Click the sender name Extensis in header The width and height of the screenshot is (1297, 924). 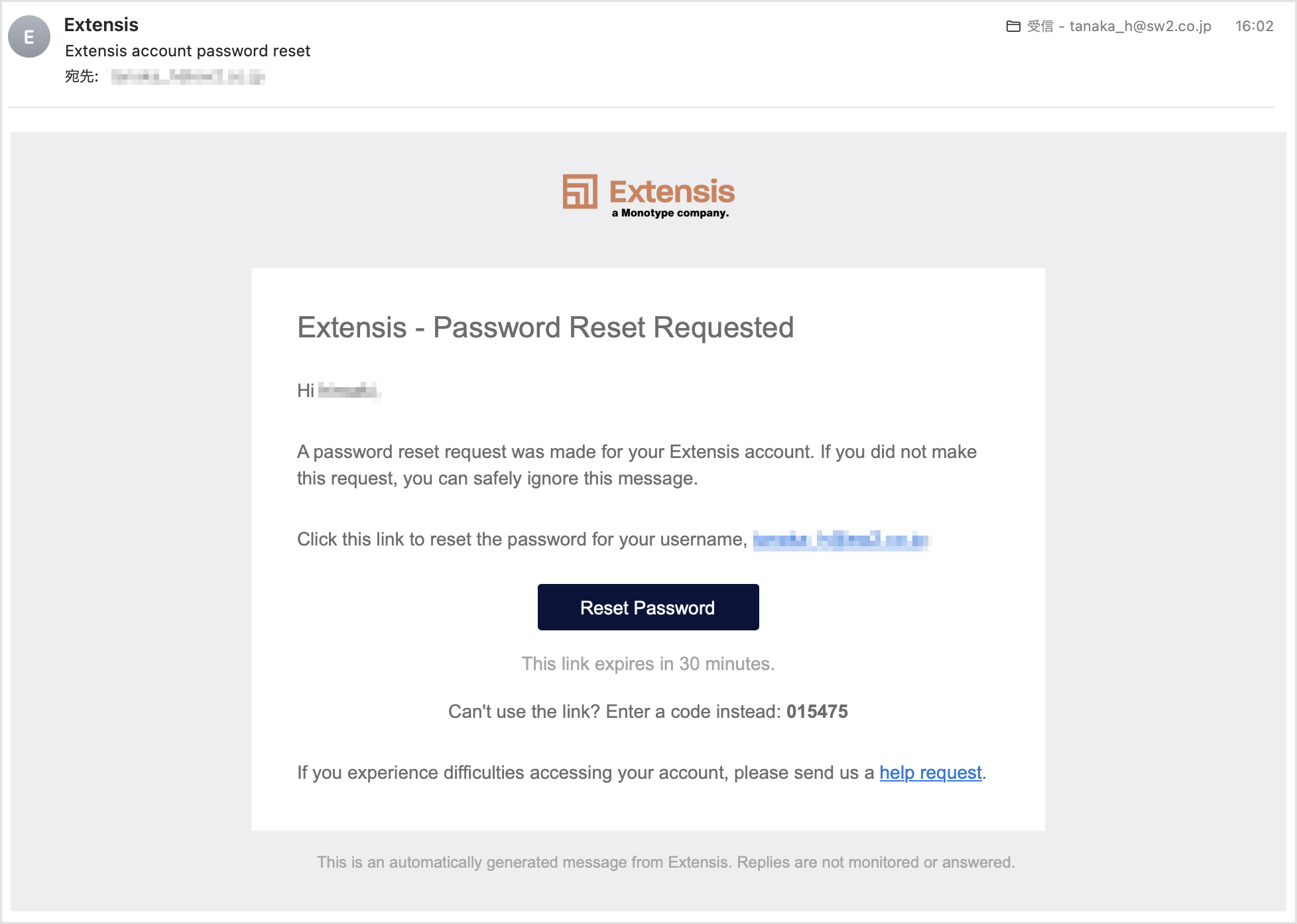tap(101, 25)
